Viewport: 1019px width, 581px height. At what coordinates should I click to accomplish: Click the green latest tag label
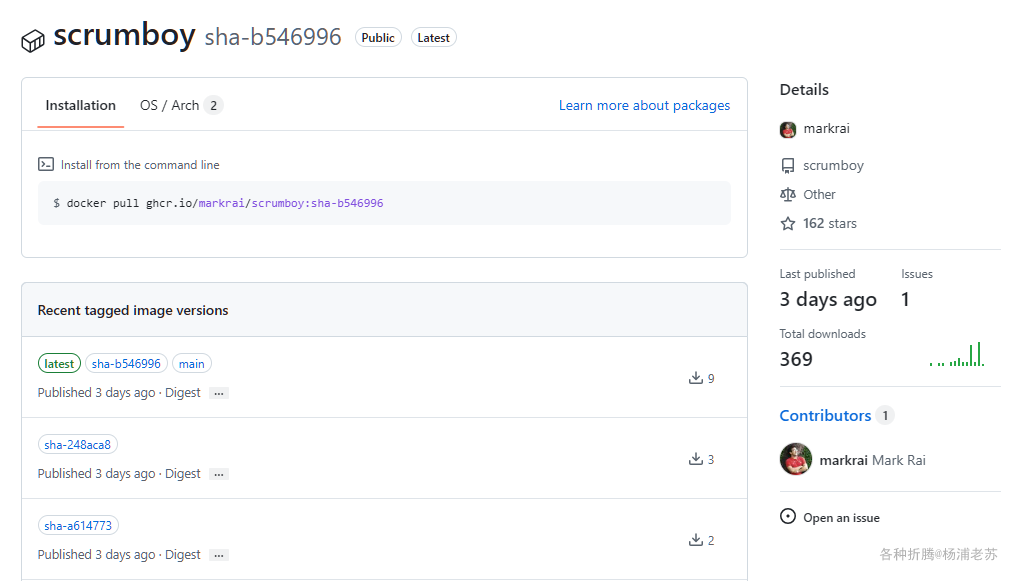(59, 364)
